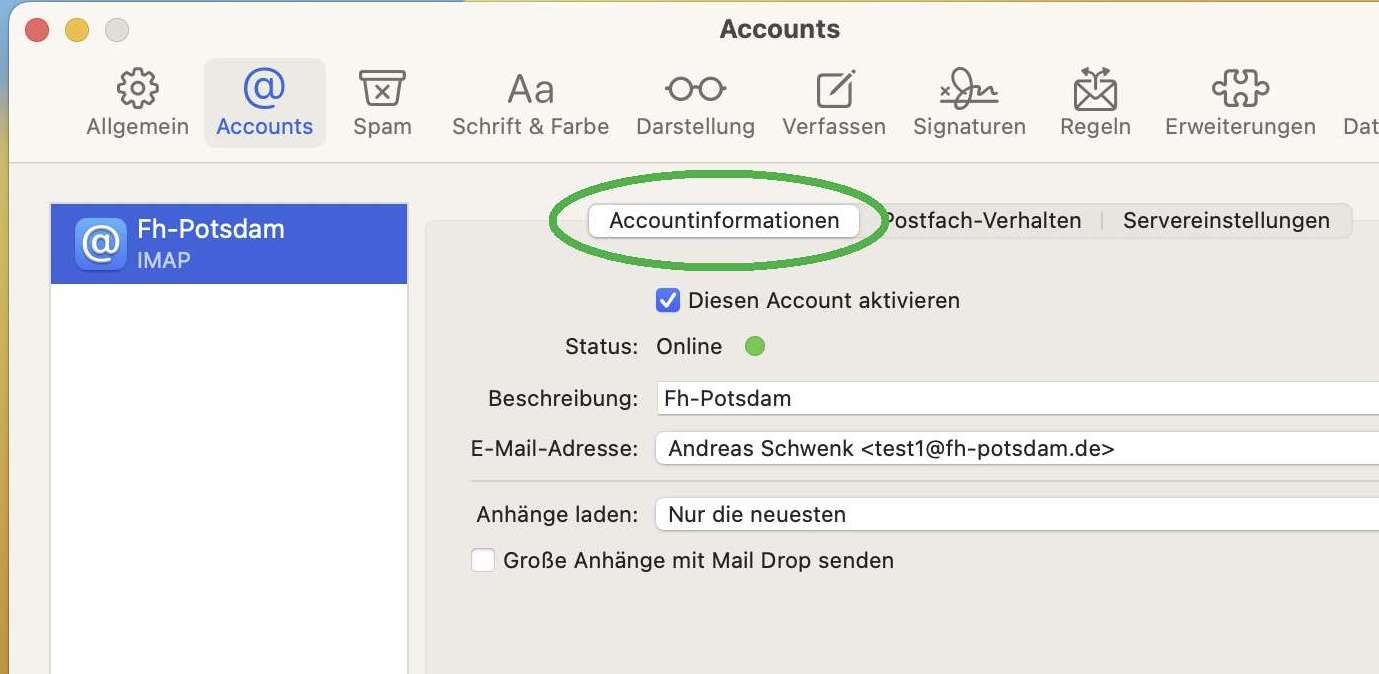Viewport: 1379px width, 674px height.
Task: Uncheck Diesen Account aktivieren checkbox
Action: tap(668, 300)
